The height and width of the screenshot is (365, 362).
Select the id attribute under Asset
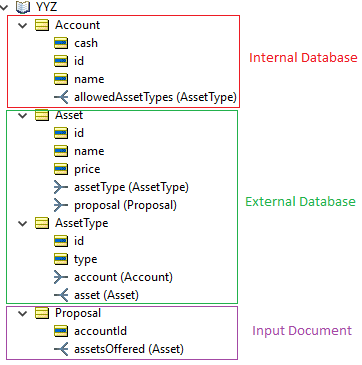pyautogui.click(x=79, y=133)
